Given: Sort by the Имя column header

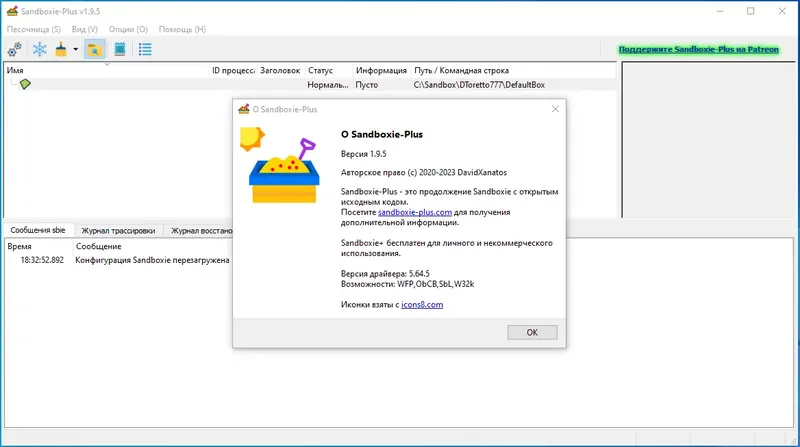Looking at the screenshot, I should click(x=107, y=70).
